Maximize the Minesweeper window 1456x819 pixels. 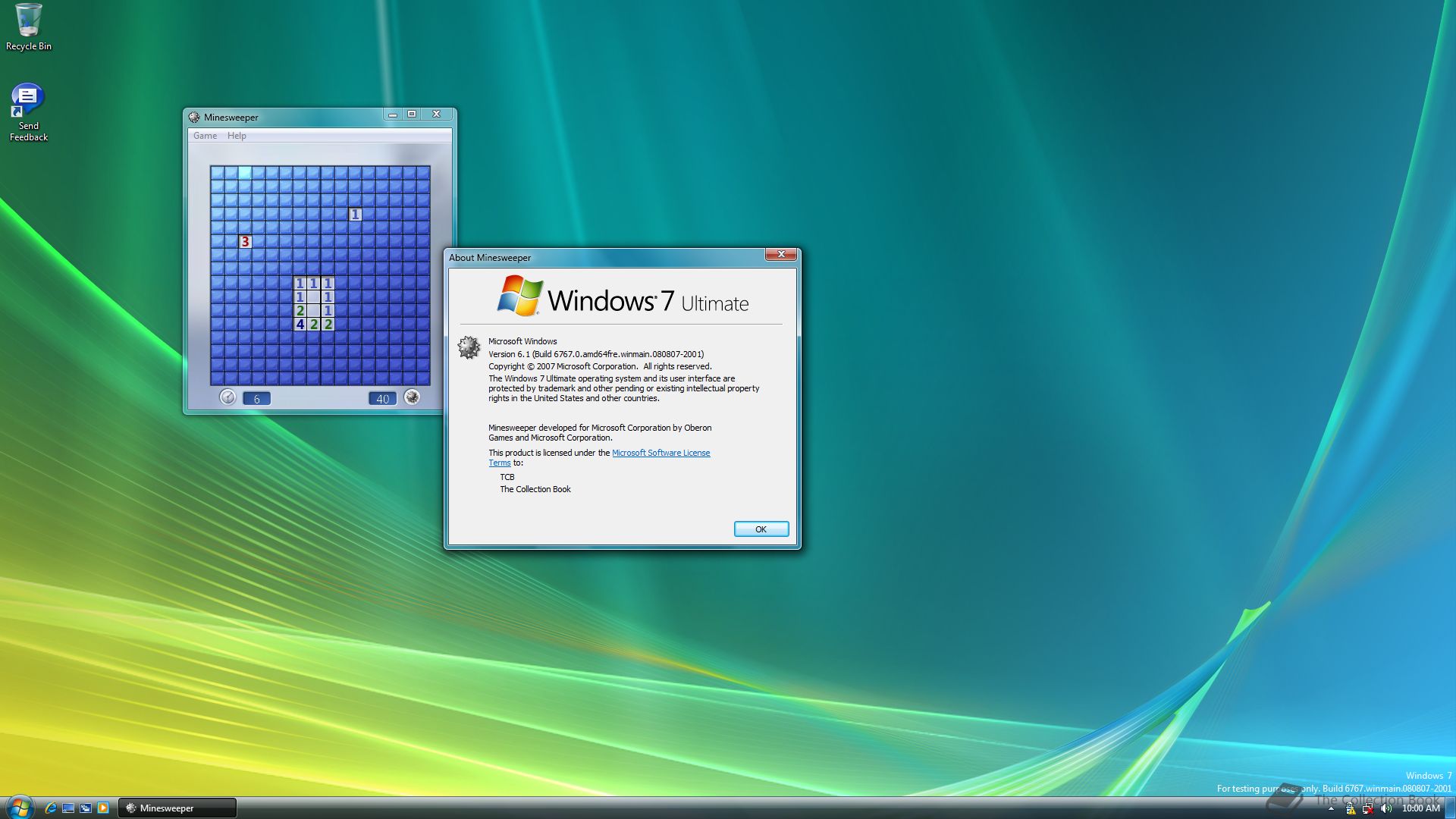coord(412,115)
